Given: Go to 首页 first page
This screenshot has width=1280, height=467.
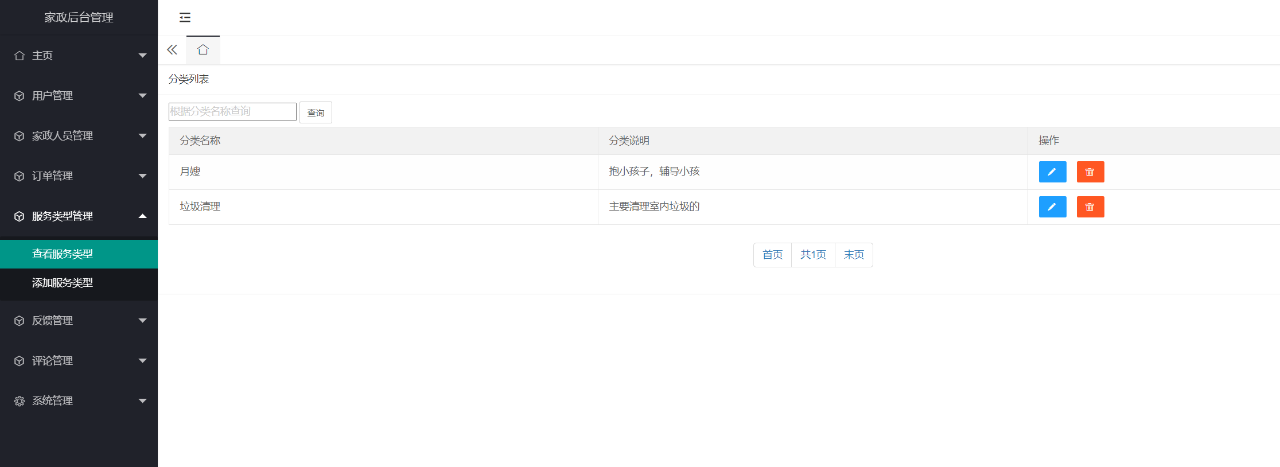Looking at the screenshot, I should click(x=772, y=255).
